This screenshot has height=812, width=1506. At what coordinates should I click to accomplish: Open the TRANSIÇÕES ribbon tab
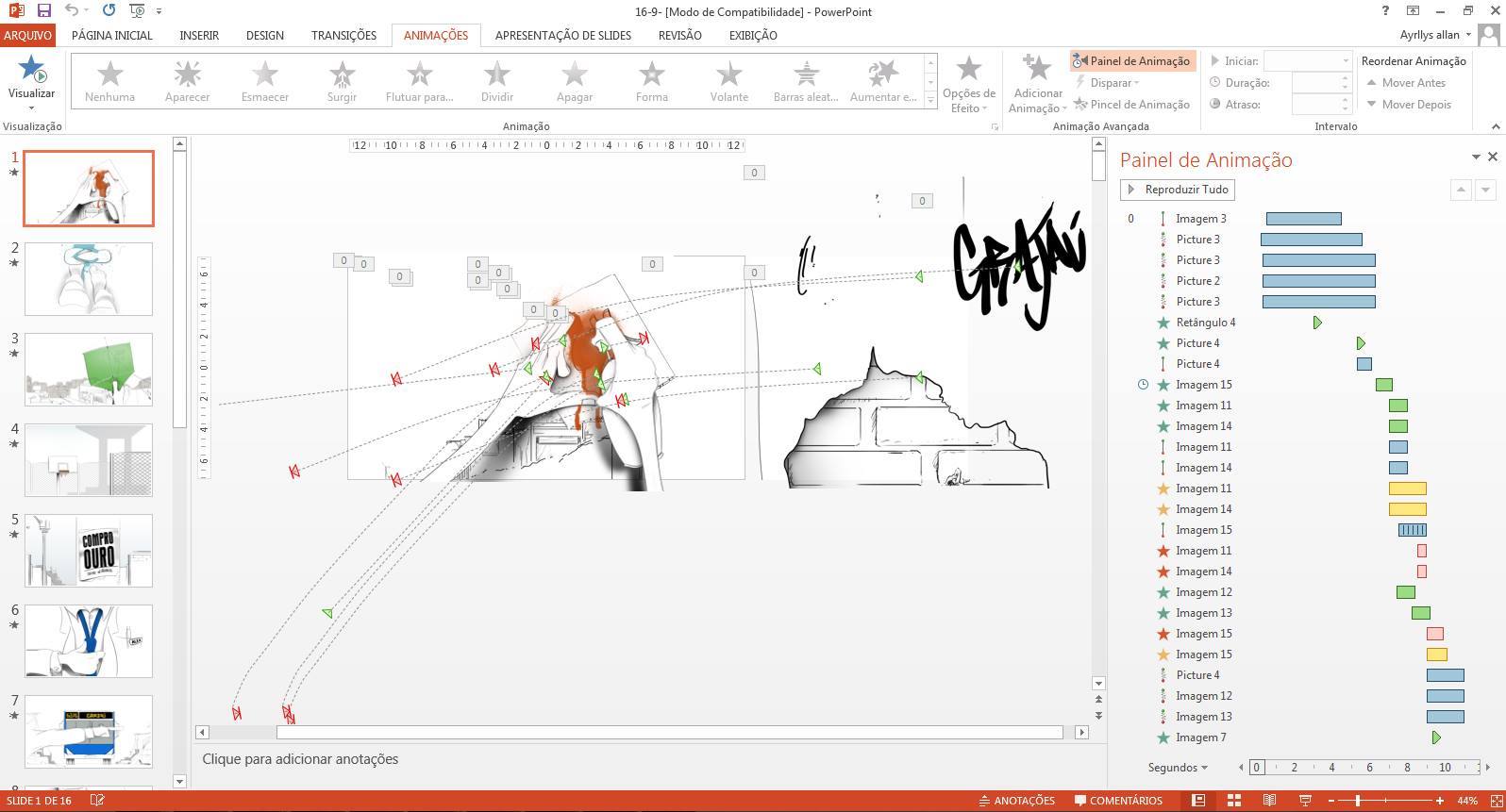[x=343, y=35]
